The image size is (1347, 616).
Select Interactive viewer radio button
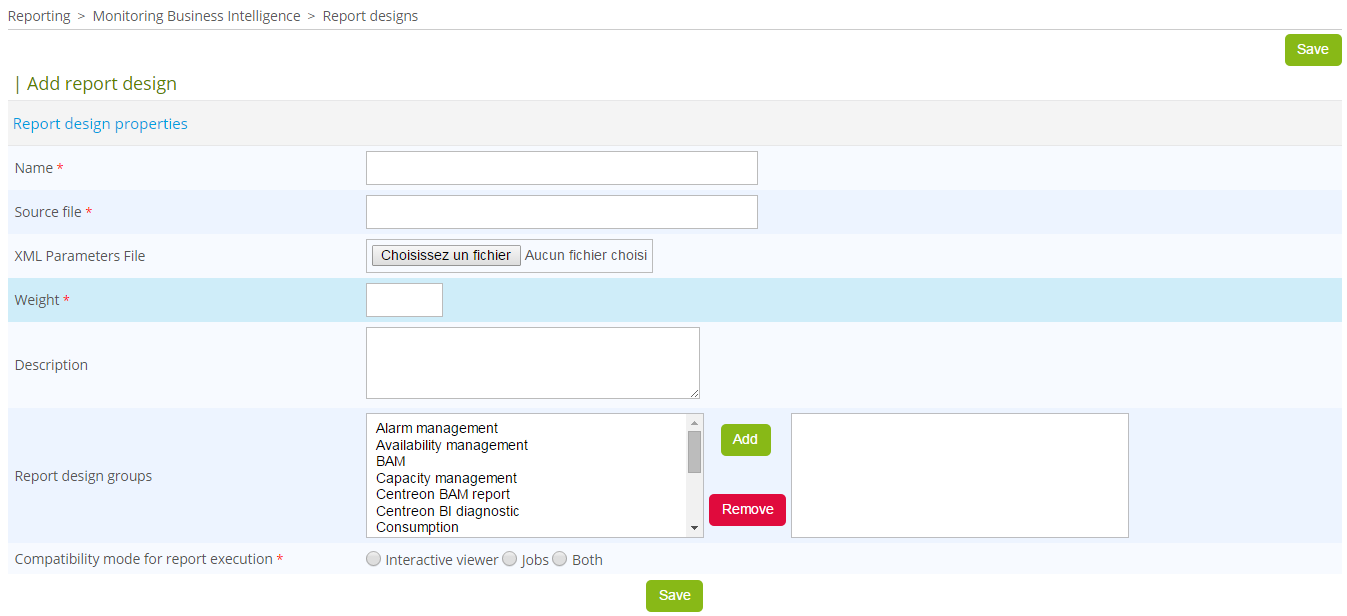[374, 559]
